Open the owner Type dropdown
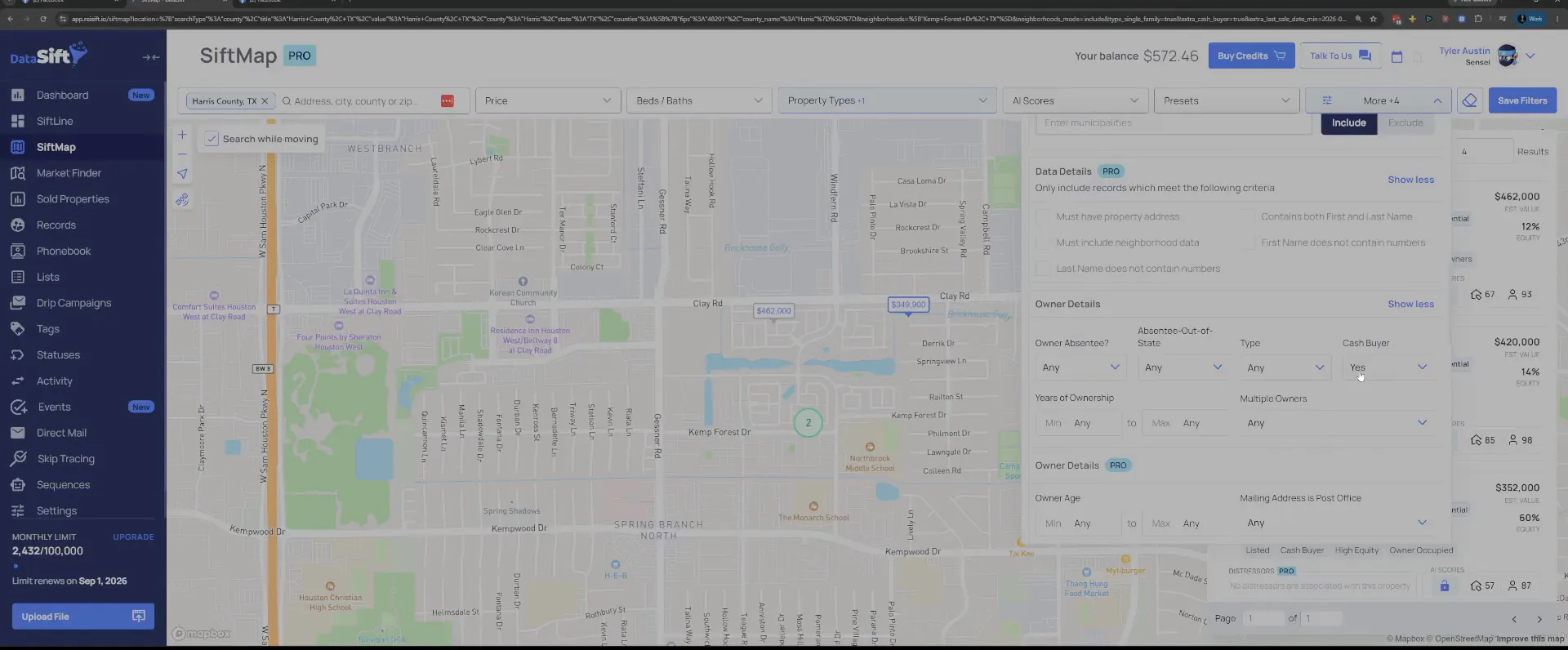Viewport: 1568px width, 650px height. (1286, 367)
